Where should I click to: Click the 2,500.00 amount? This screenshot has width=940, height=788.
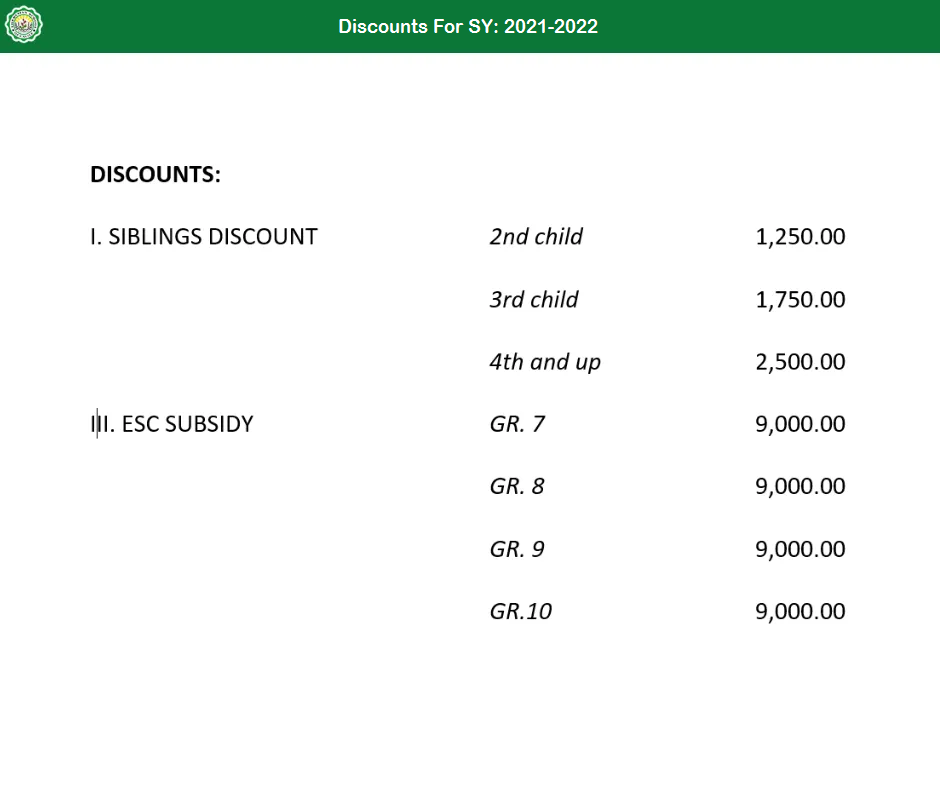[800, 362]
